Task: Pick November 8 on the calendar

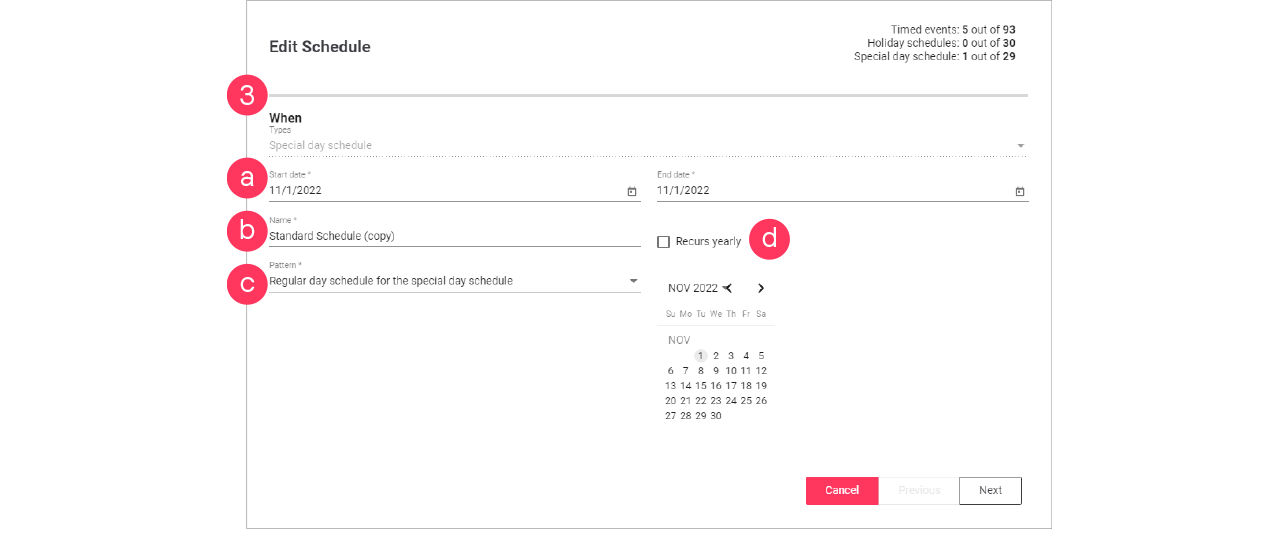Action: click(701, 370)
